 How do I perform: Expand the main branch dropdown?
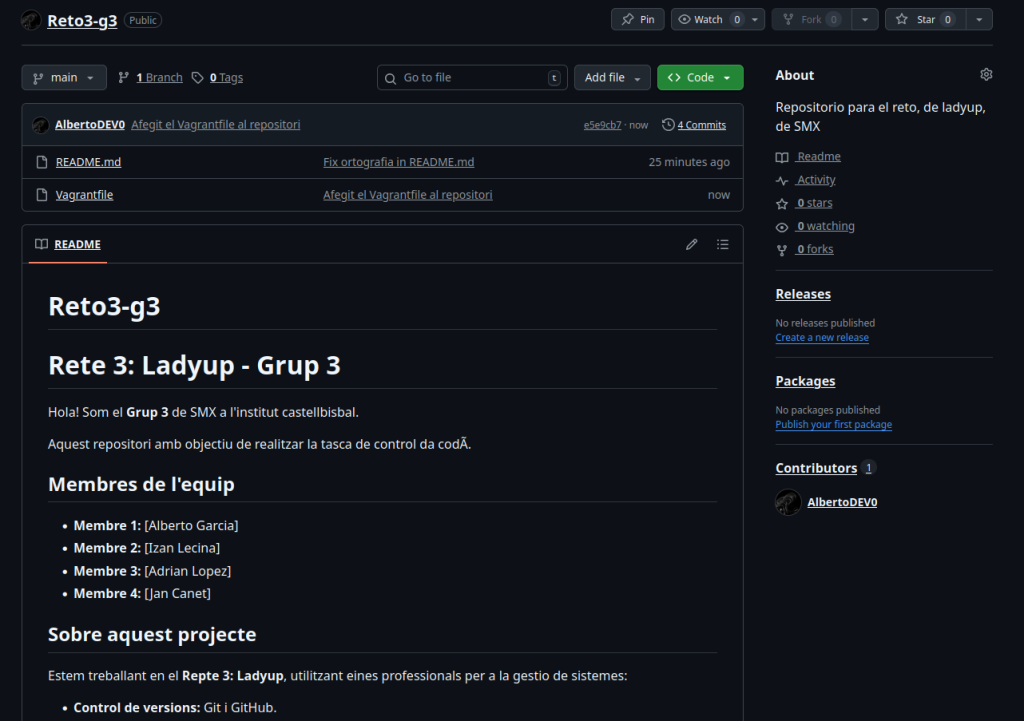[64, 77]
